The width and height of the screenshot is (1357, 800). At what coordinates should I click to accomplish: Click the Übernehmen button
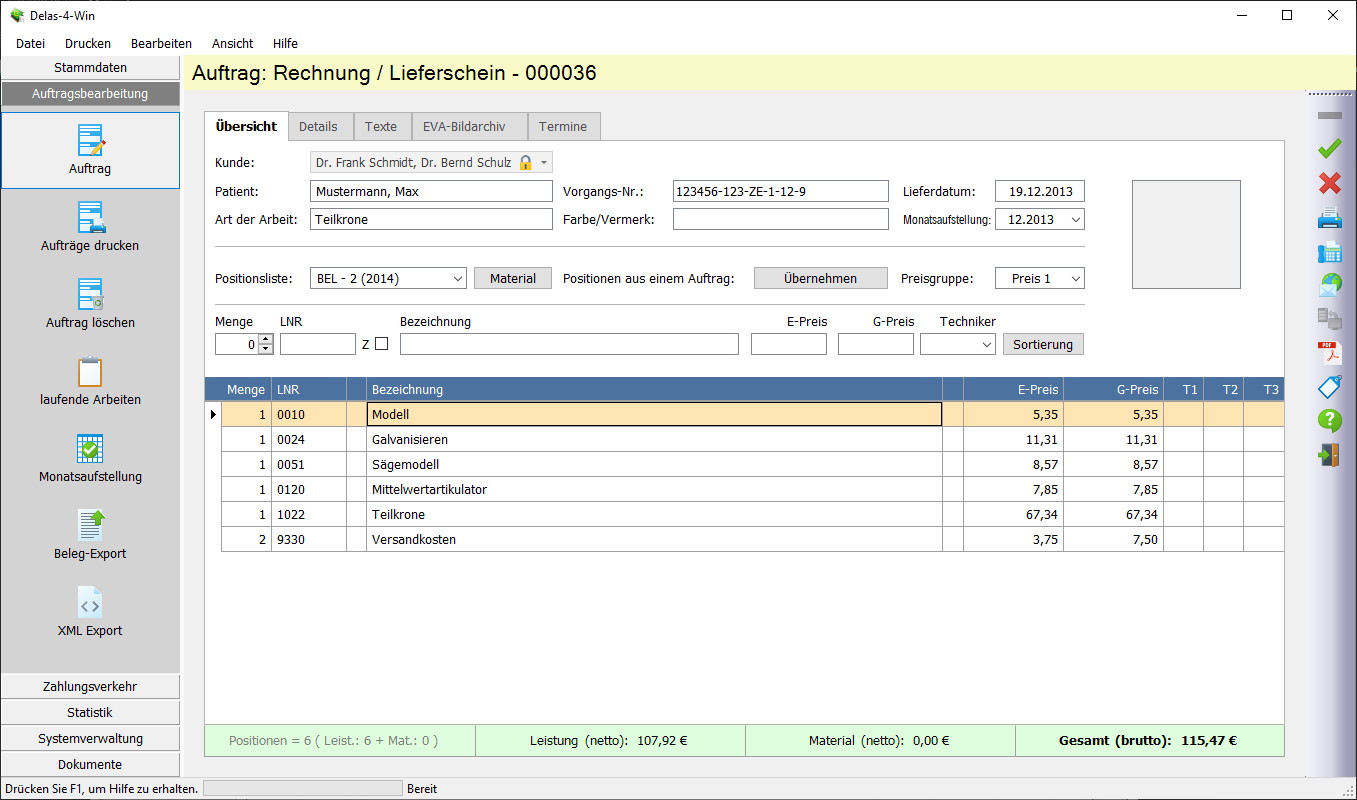coord(820,279)
